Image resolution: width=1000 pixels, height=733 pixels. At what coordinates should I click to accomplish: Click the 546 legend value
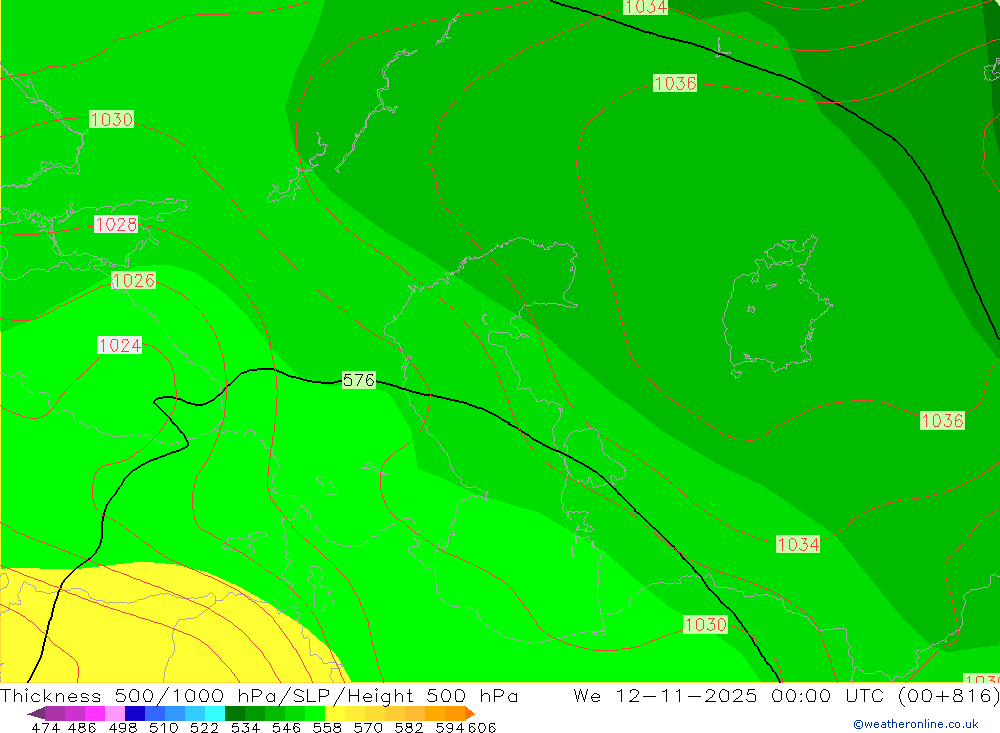click(286, 727)
